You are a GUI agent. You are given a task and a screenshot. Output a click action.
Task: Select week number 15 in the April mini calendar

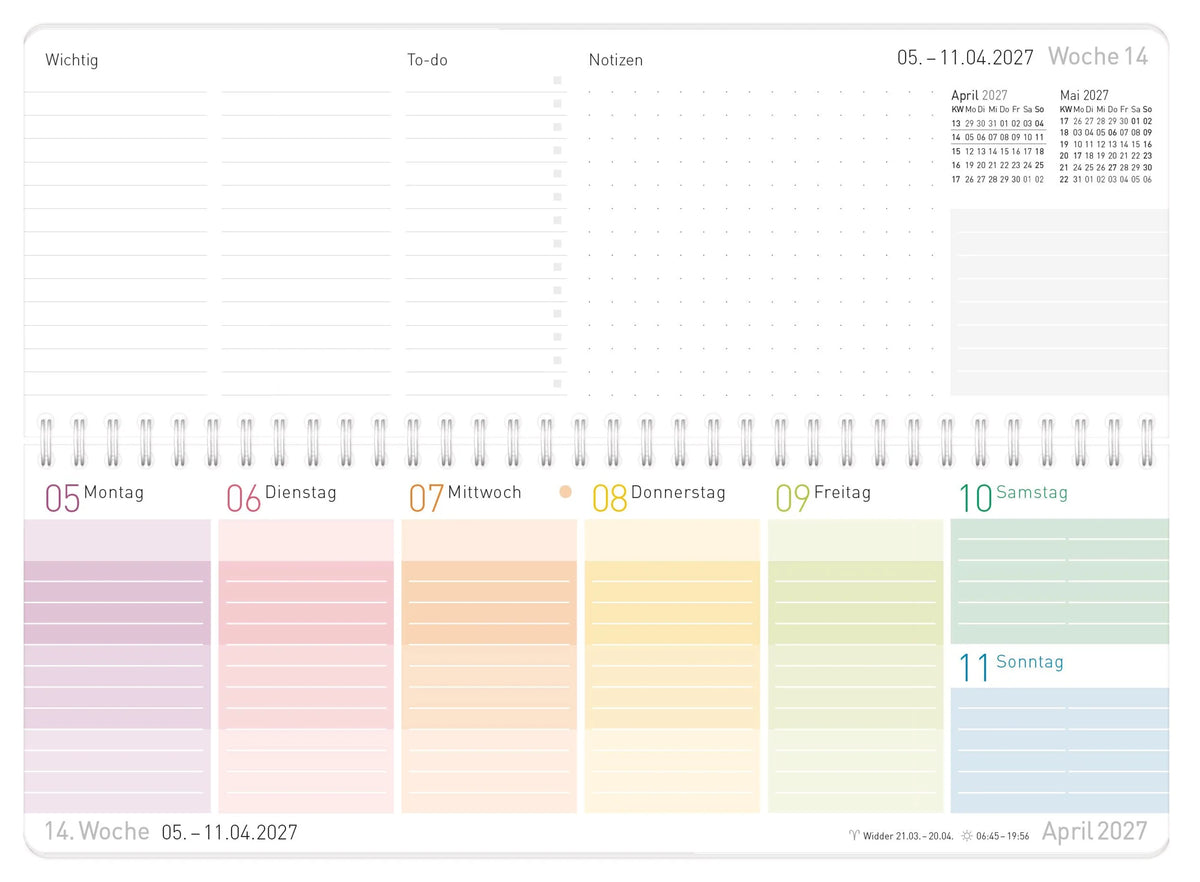(956, 152)
